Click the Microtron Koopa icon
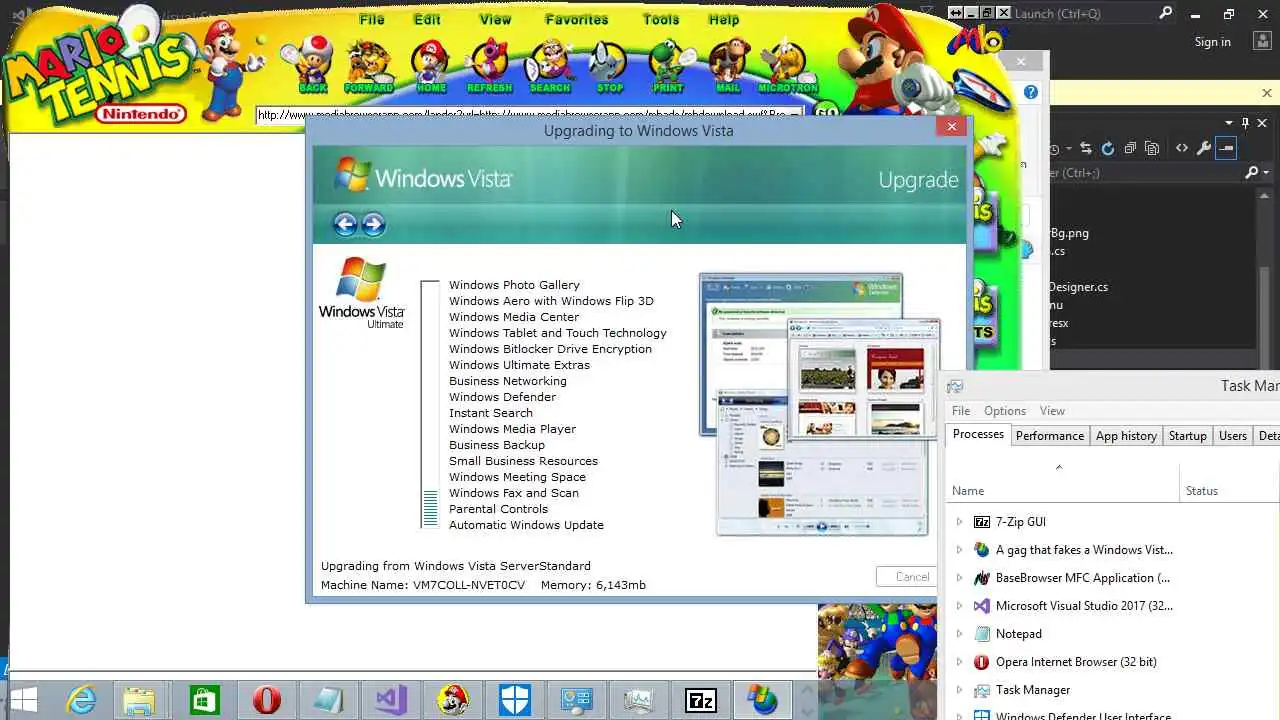Viewport: 1280px width, 720px height. 789,65
